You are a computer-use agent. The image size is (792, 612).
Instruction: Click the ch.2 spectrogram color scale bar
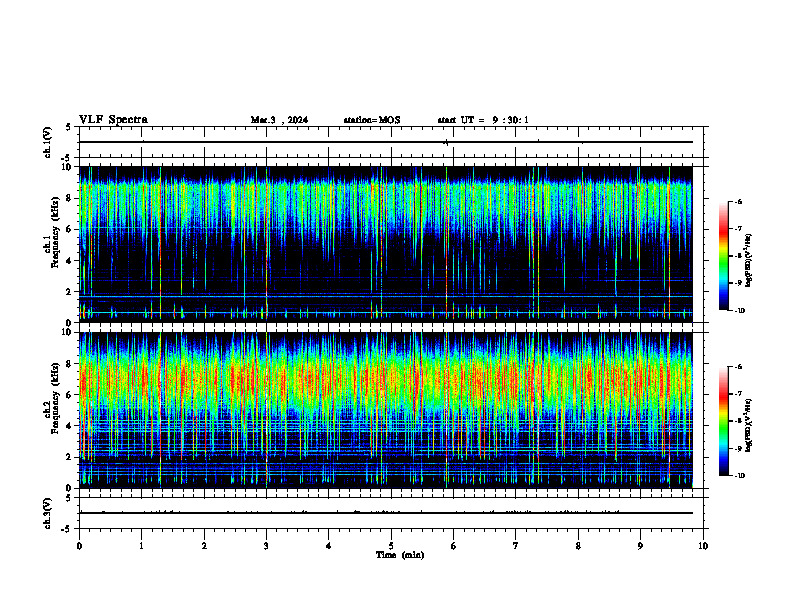tap(724, 421)
